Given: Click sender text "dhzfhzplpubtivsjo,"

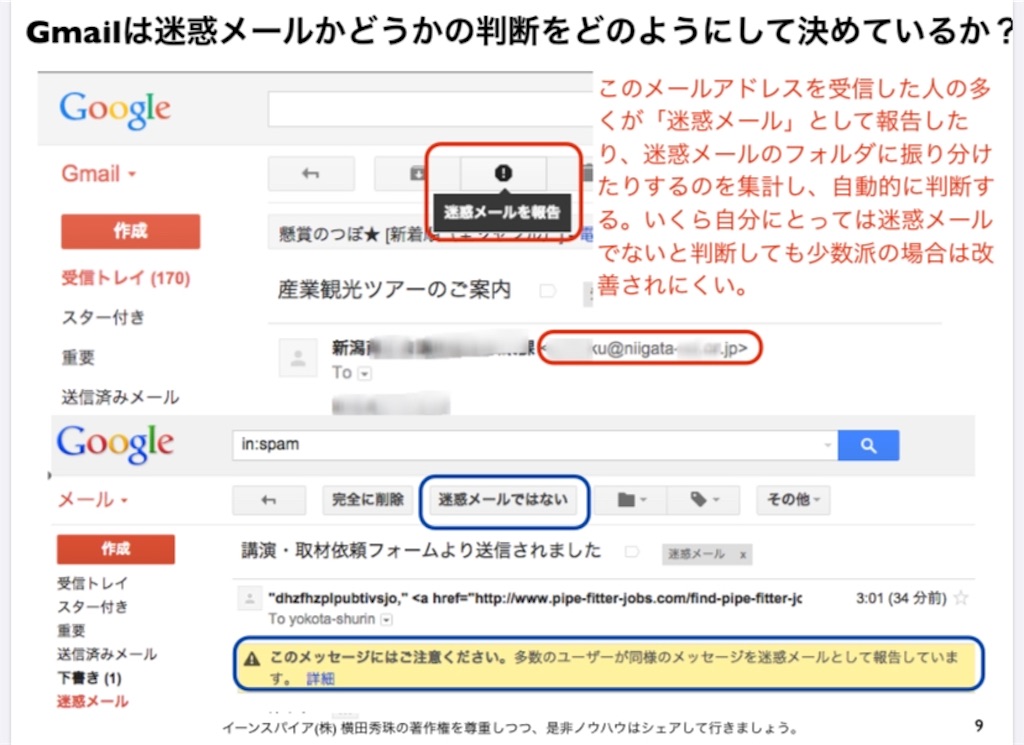Looking at the screenshot, I should [x=338, y=598].
